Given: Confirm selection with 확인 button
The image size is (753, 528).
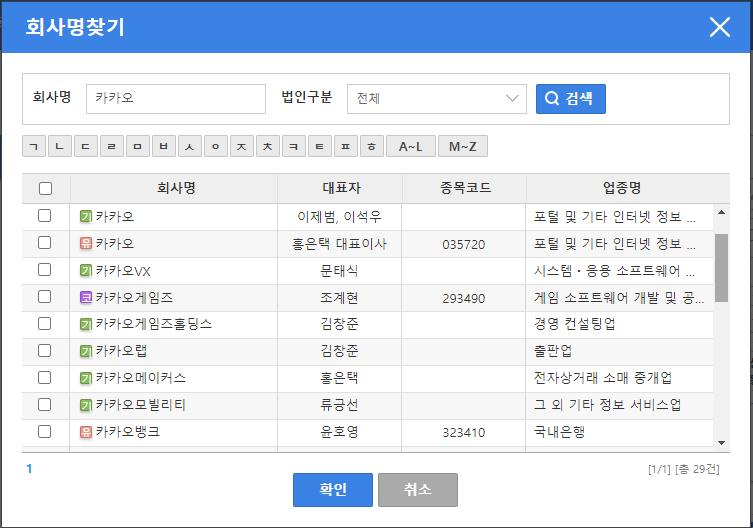Looking at the screenshot, I should pyautogui.click(x=333, y=490).
